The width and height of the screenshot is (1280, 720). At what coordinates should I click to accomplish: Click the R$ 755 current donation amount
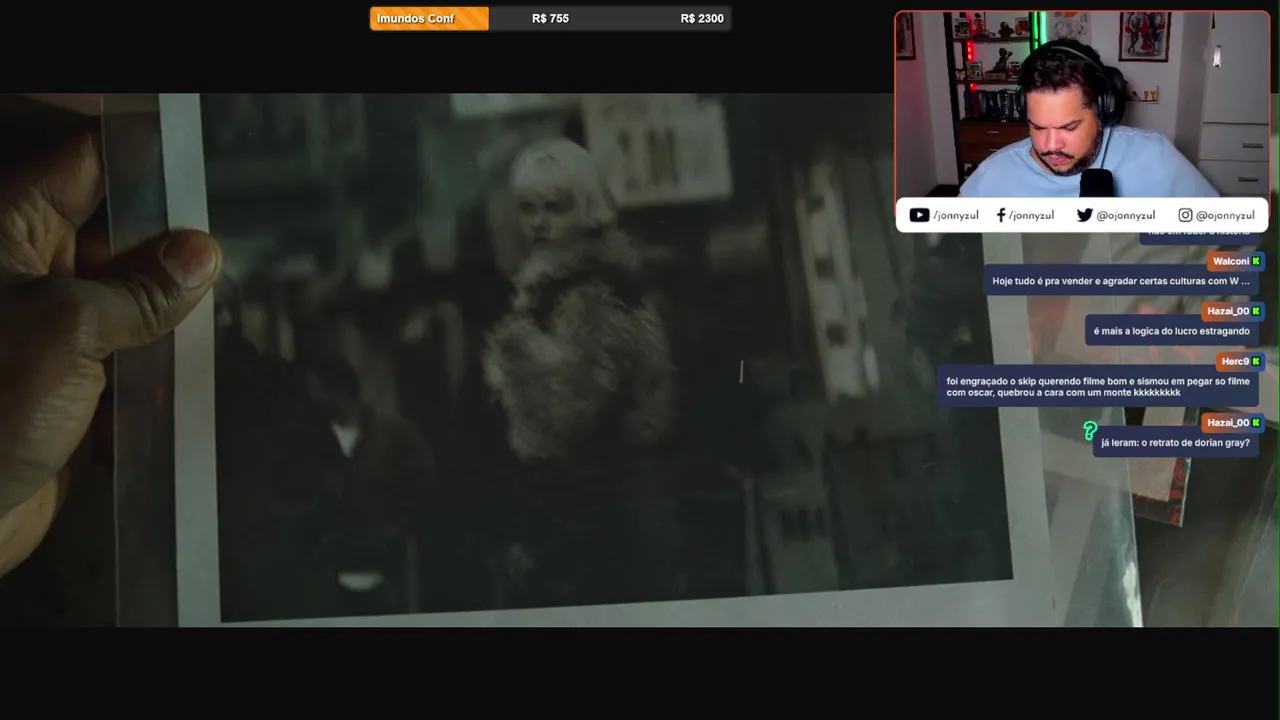550,18
